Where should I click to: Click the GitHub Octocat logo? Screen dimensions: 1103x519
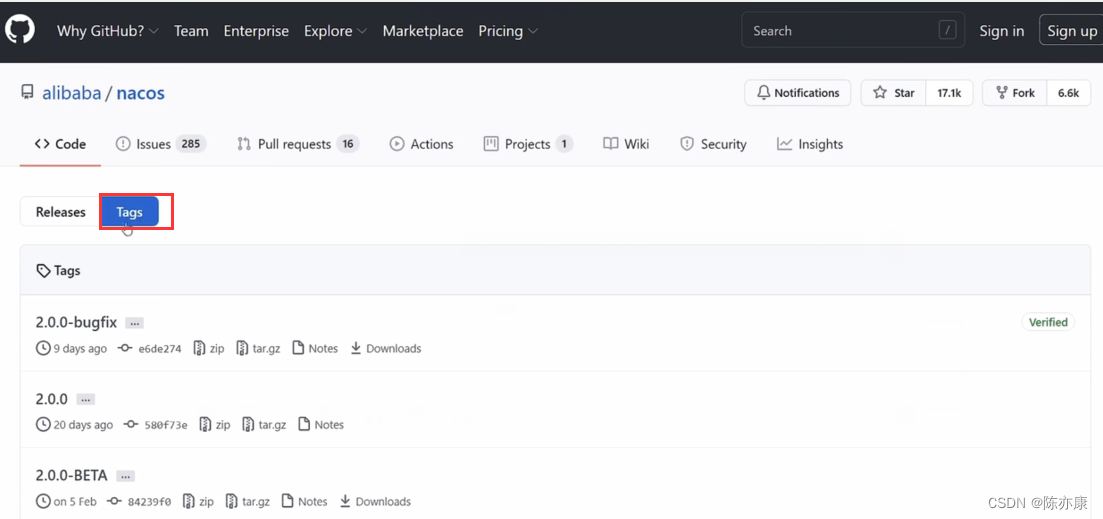tap(20, 31)
